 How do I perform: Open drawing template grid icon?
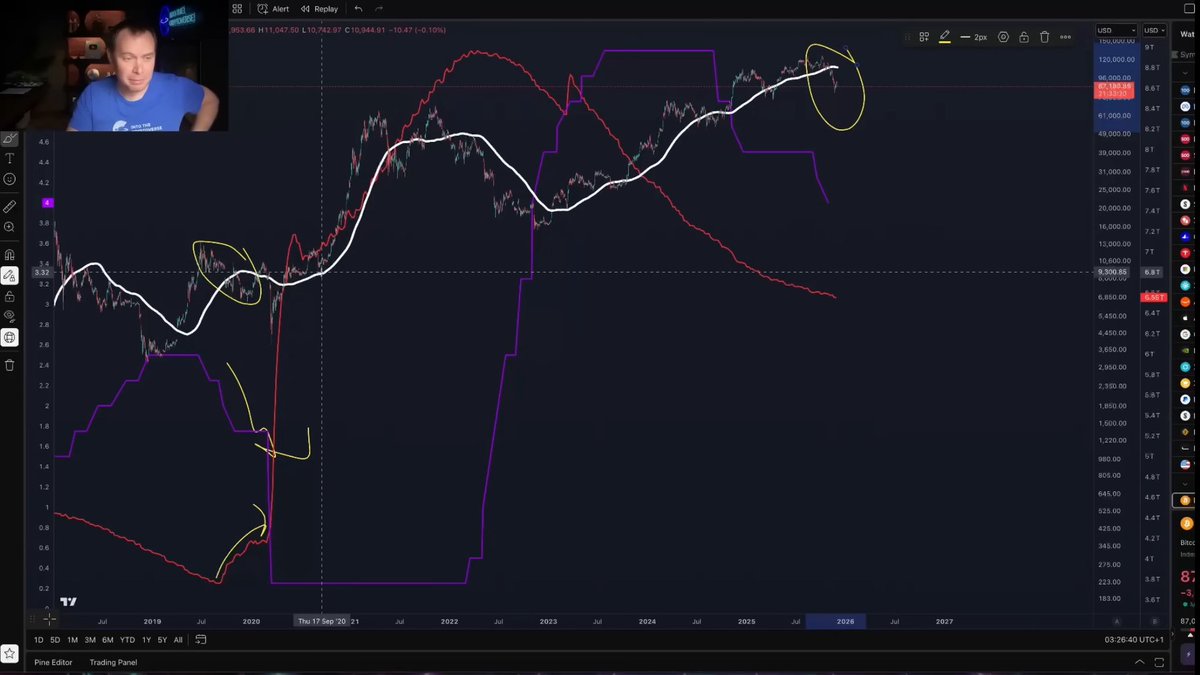tap(924, 37)
